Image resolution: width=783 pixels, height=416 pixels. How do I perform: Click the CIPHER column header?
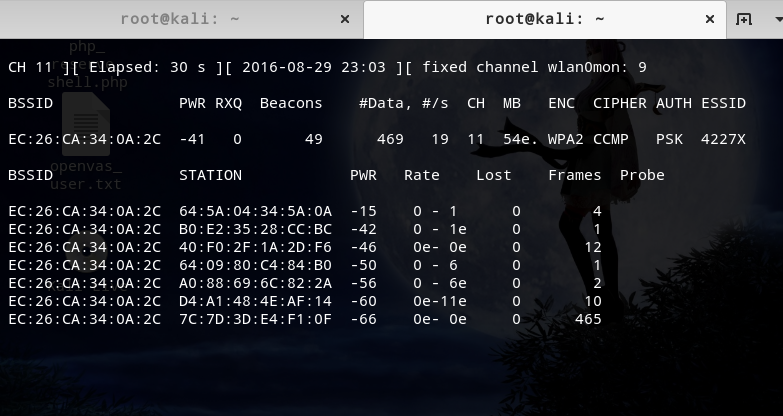620,103
